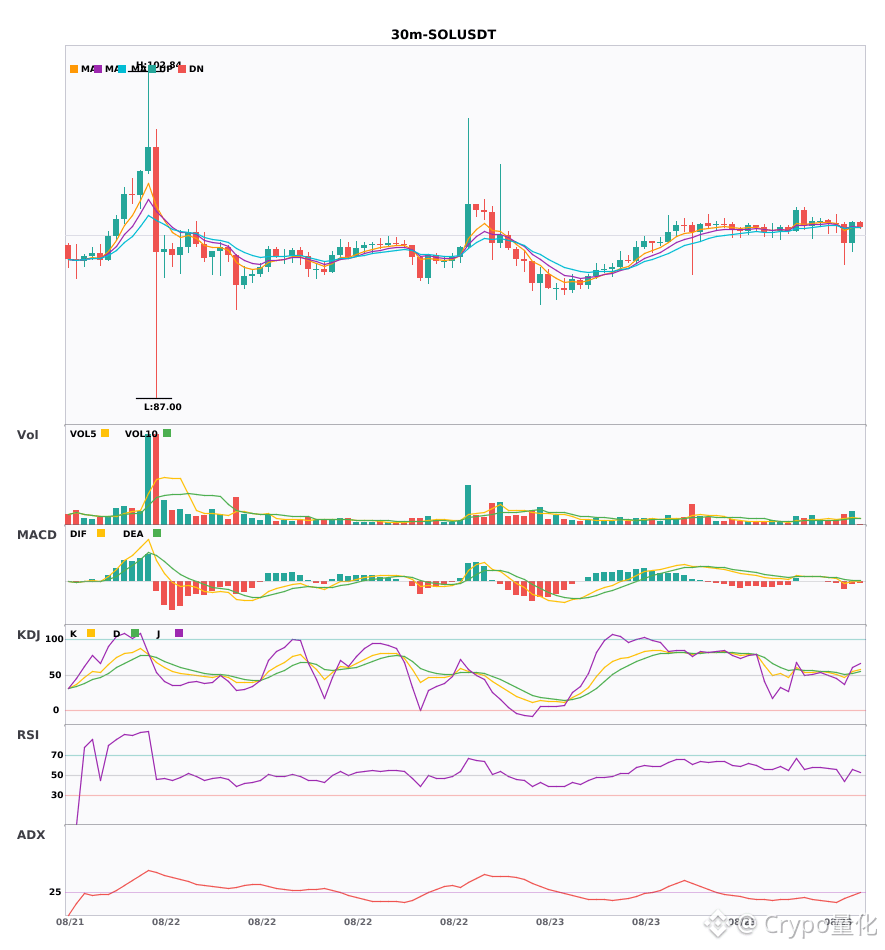Click the DEA legend label
This screenshot has width=885, height=950.
pyautogui.click(x=133, y=534)
